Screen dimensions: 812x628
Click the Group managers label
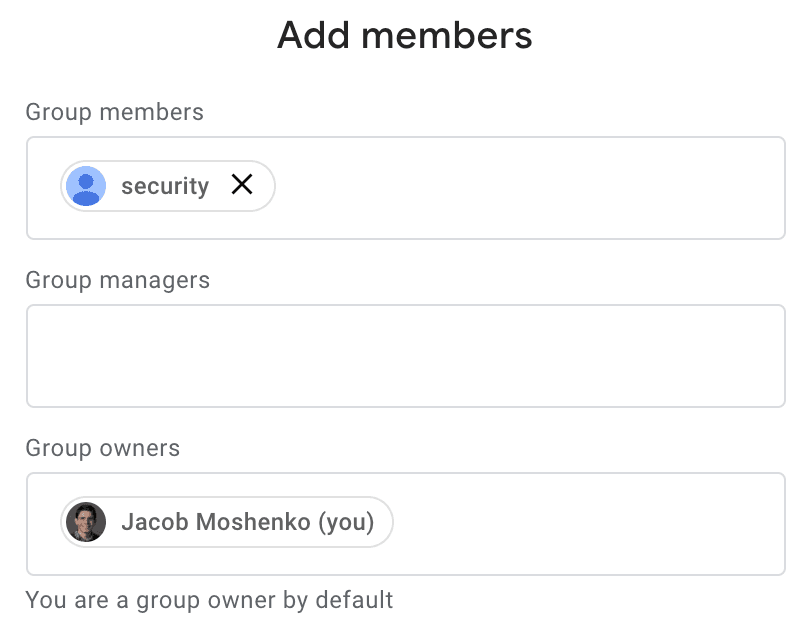pos(117,280)
